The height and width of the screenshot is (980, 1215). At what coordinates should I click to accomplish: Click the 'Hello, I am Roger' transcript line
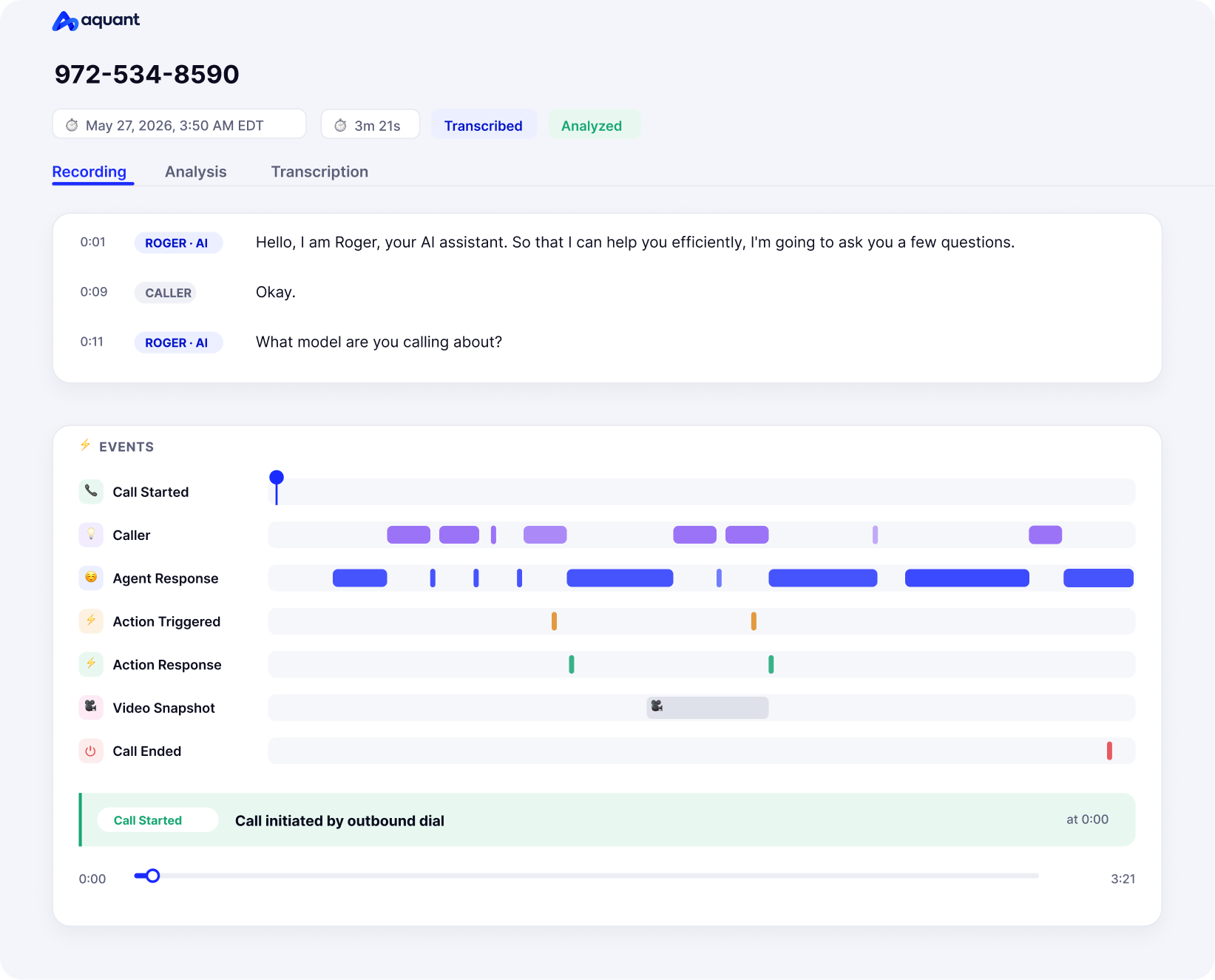tap(635, 243)
